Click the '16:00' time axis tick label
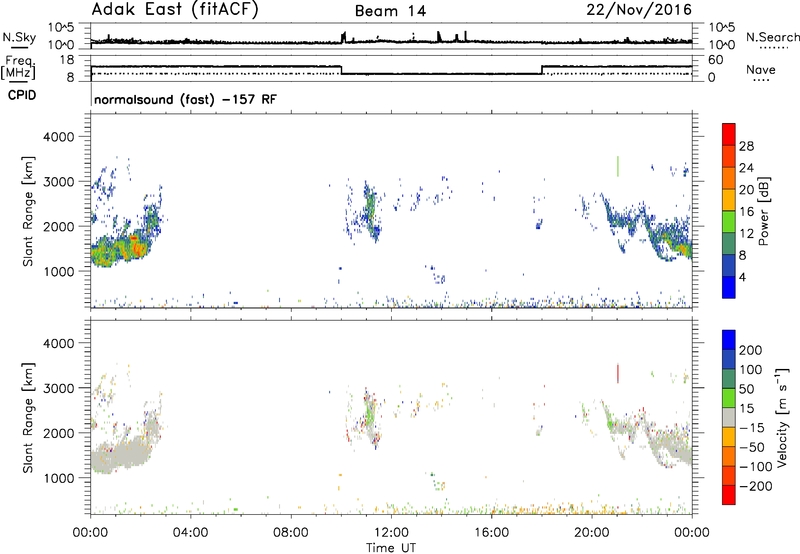Screen dimensions: 800x554 pos(492,533)
